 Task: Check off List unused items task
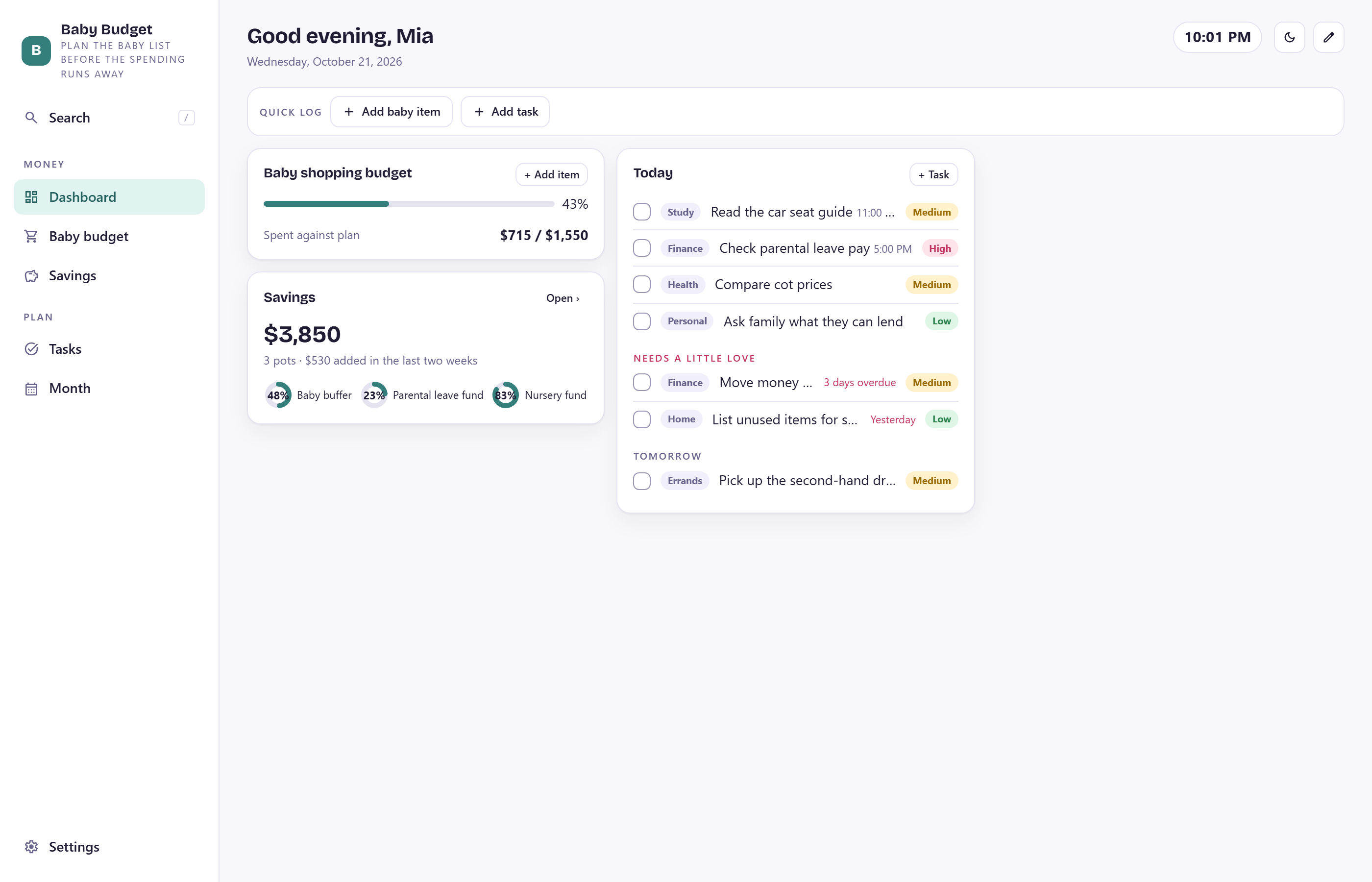tap(642, 419)
